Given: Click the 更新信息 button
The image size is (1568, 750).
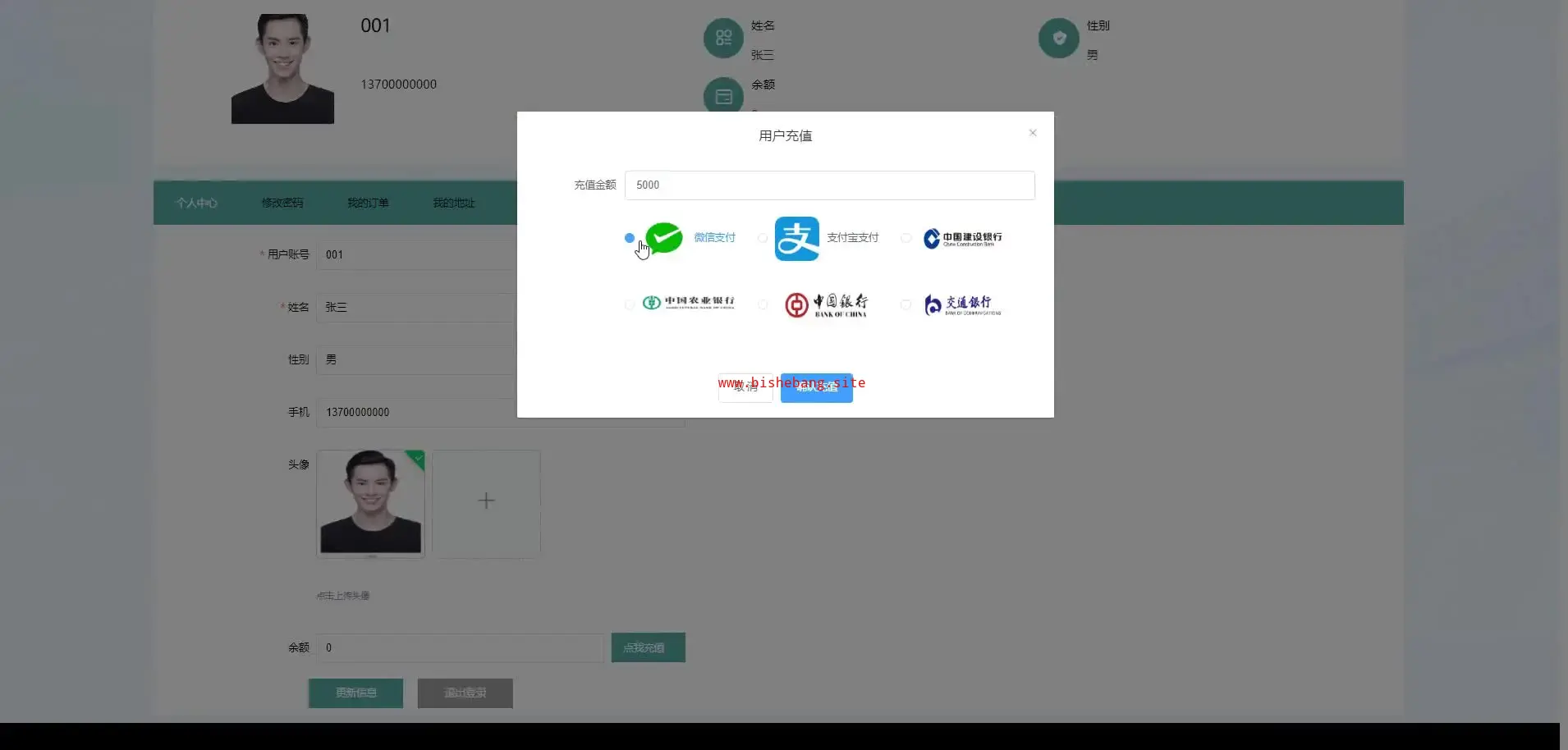Looking at the screenshot, I should 355,693.
